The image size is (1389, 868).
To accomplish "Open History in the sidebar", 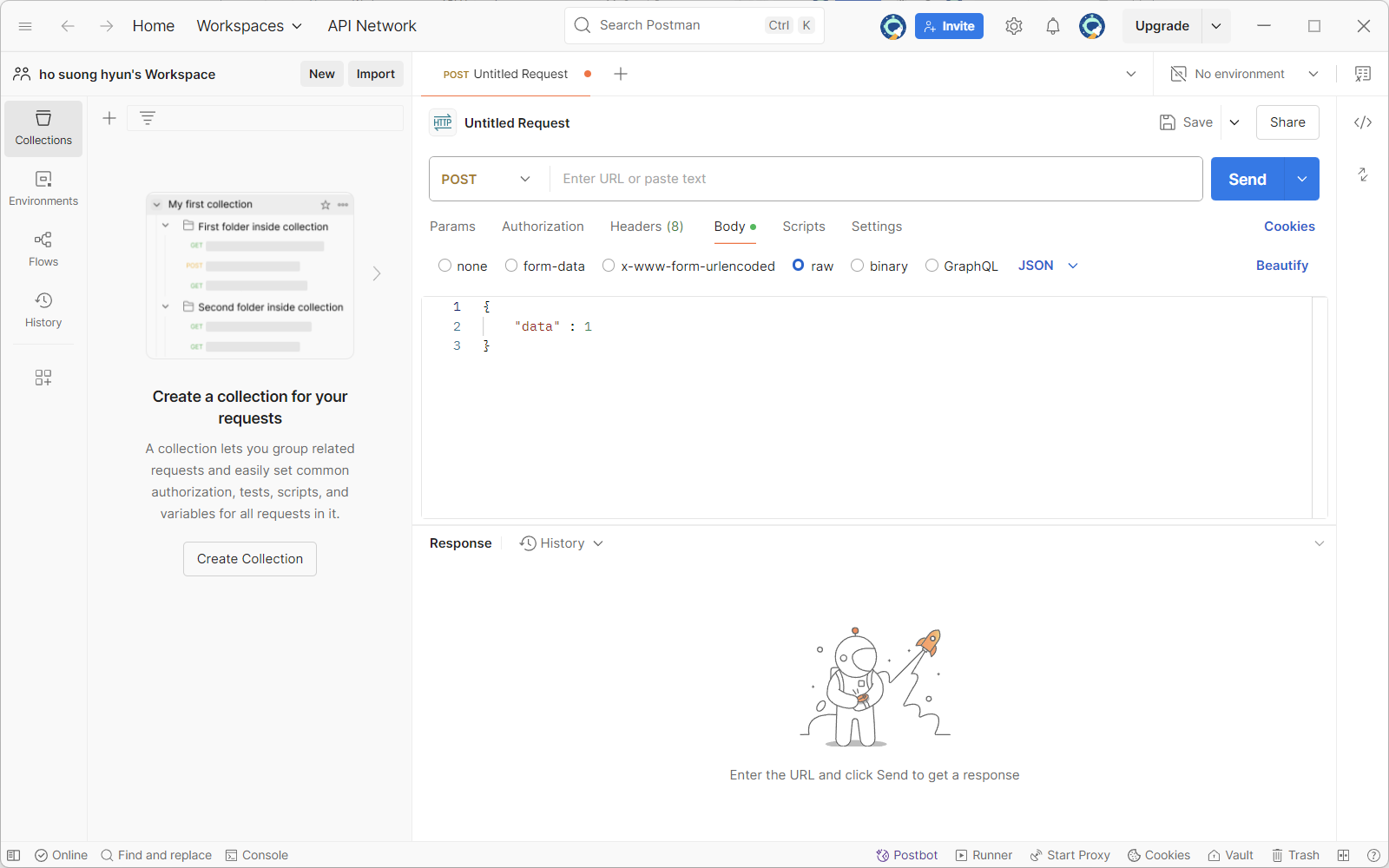I will 43,311.
